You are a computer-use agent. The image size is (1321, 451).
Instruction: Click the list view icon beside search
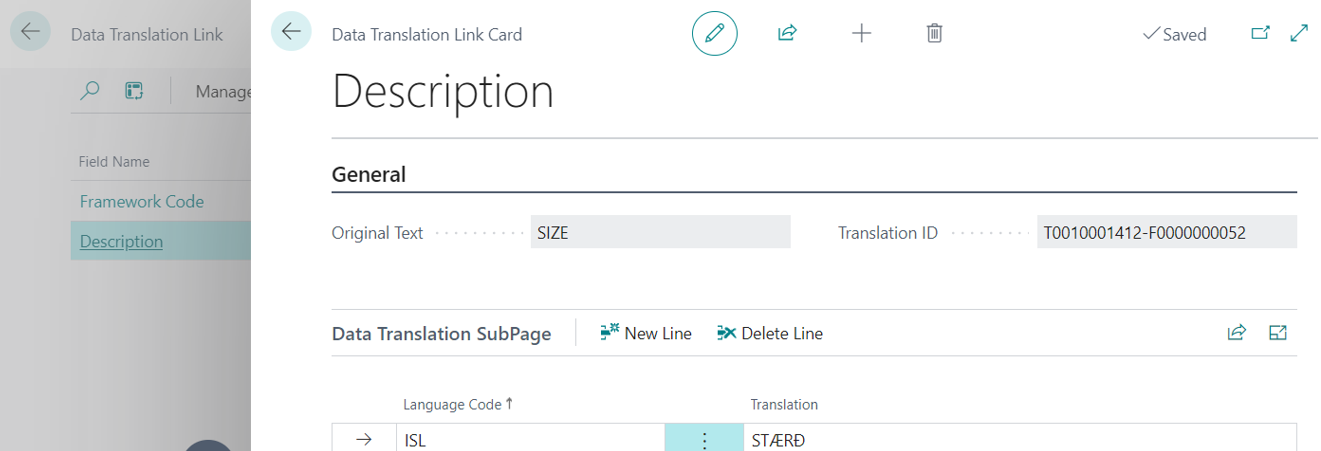134,92
